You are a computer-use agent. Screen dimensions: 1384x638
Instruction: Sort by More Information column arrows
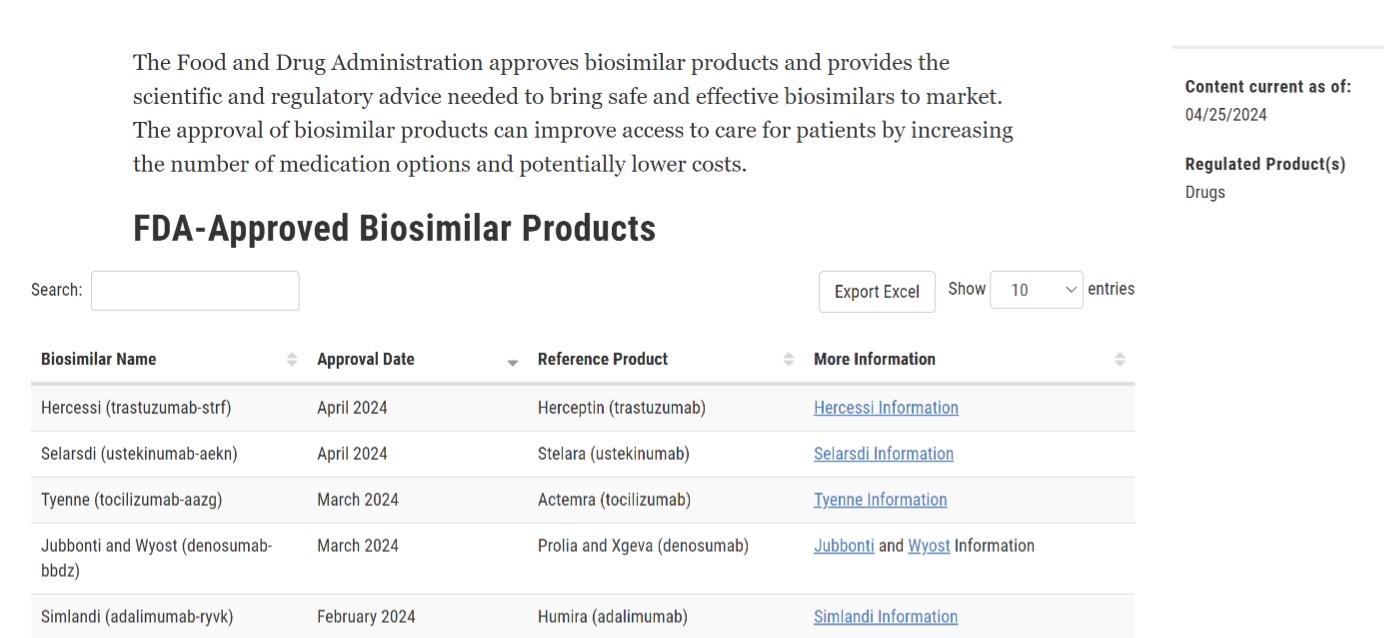click(x=1120, y=360)
